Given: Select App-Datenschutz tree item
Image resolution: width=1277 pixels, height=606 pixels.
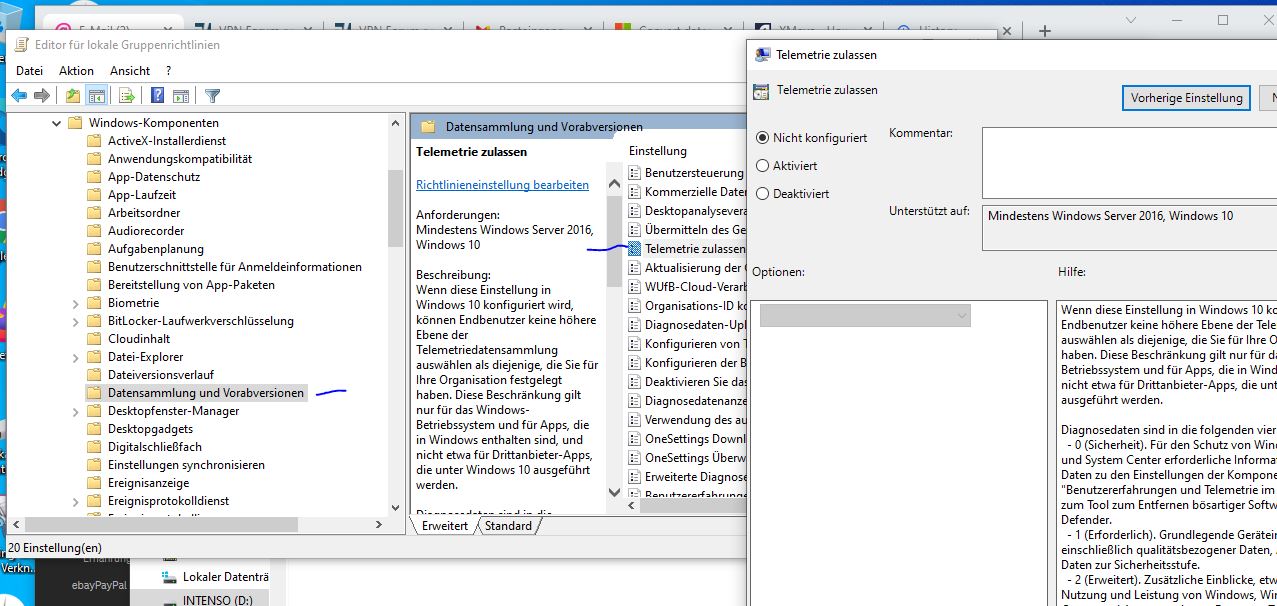Looking at the screenshot, I should (154, 177).
